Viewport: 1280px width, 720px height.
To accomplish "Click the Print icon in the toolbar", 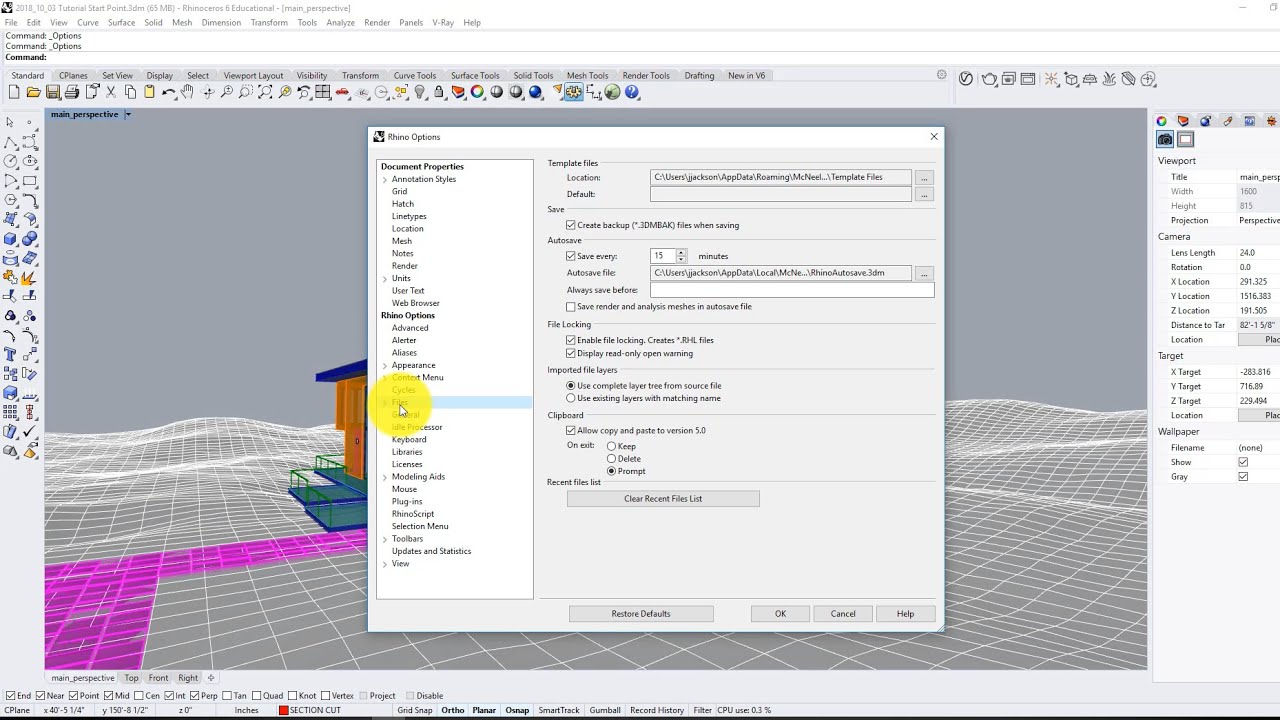I will pyautogui.click(x=72, y=92).
